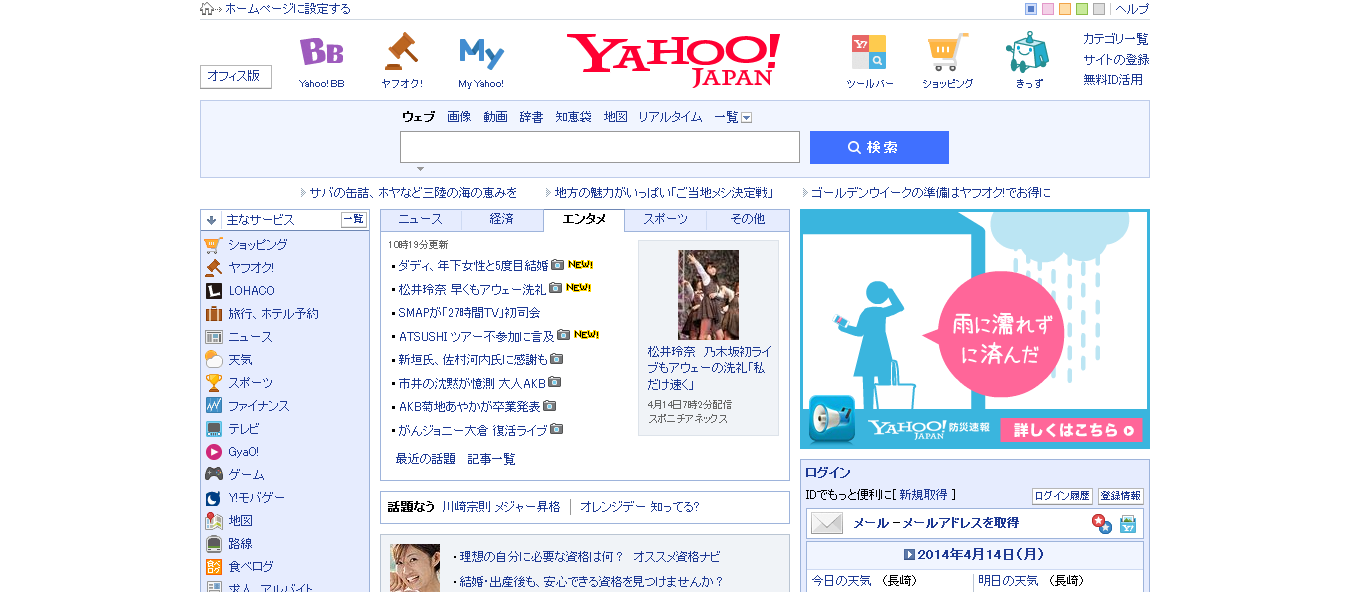Open the ヤフオク! gavel icon in header
Viewport: 1349px width, 592px height.
[x=401, y=51]
